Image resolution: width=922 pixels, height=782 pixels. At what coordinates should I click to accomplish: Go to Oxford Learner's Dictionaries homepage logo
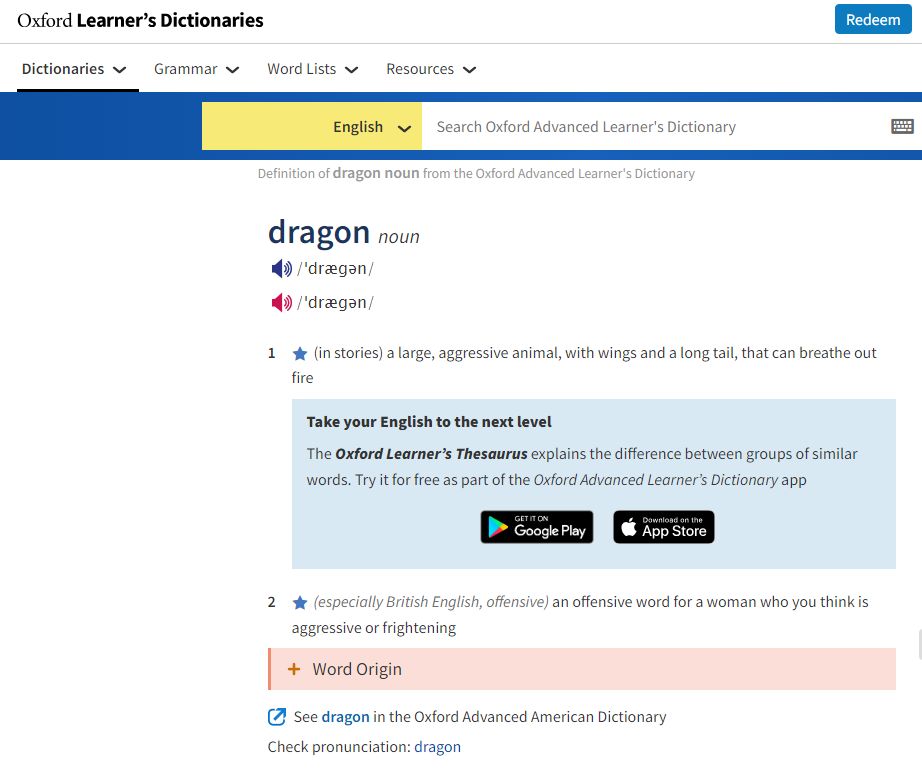[x=141, y=20]
